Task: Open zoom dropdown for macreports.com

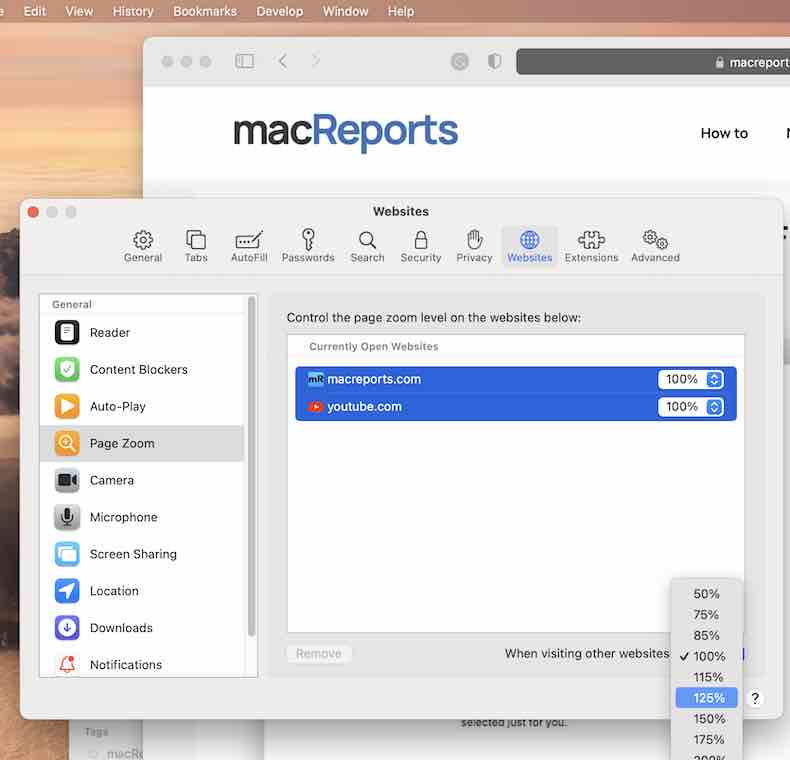Action: point(691,379)
